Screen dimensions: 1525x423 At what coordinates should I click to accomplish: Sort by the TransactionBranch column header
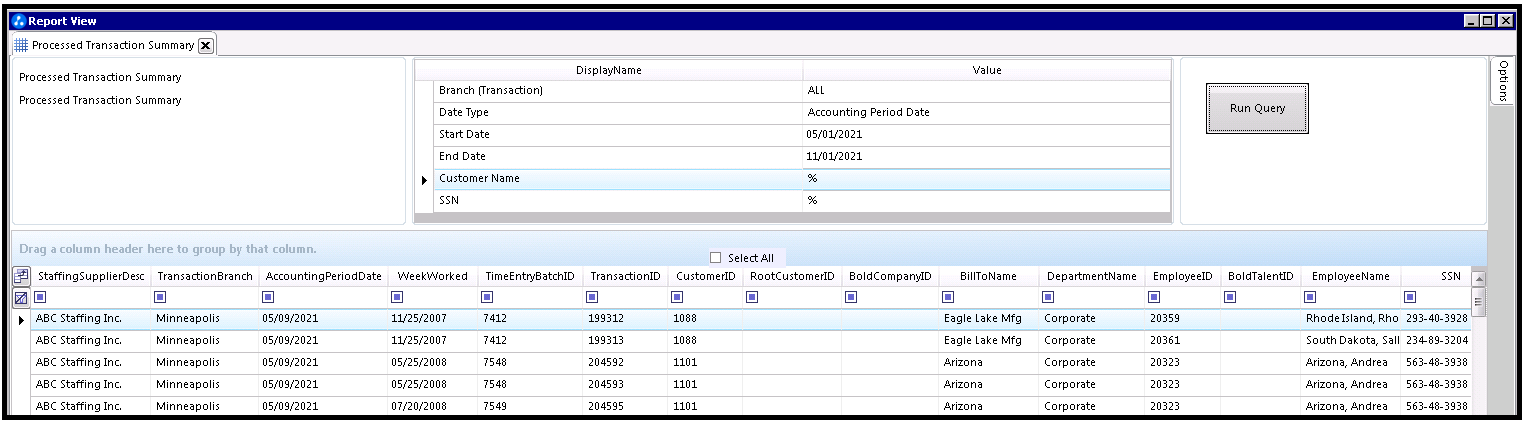204,276
